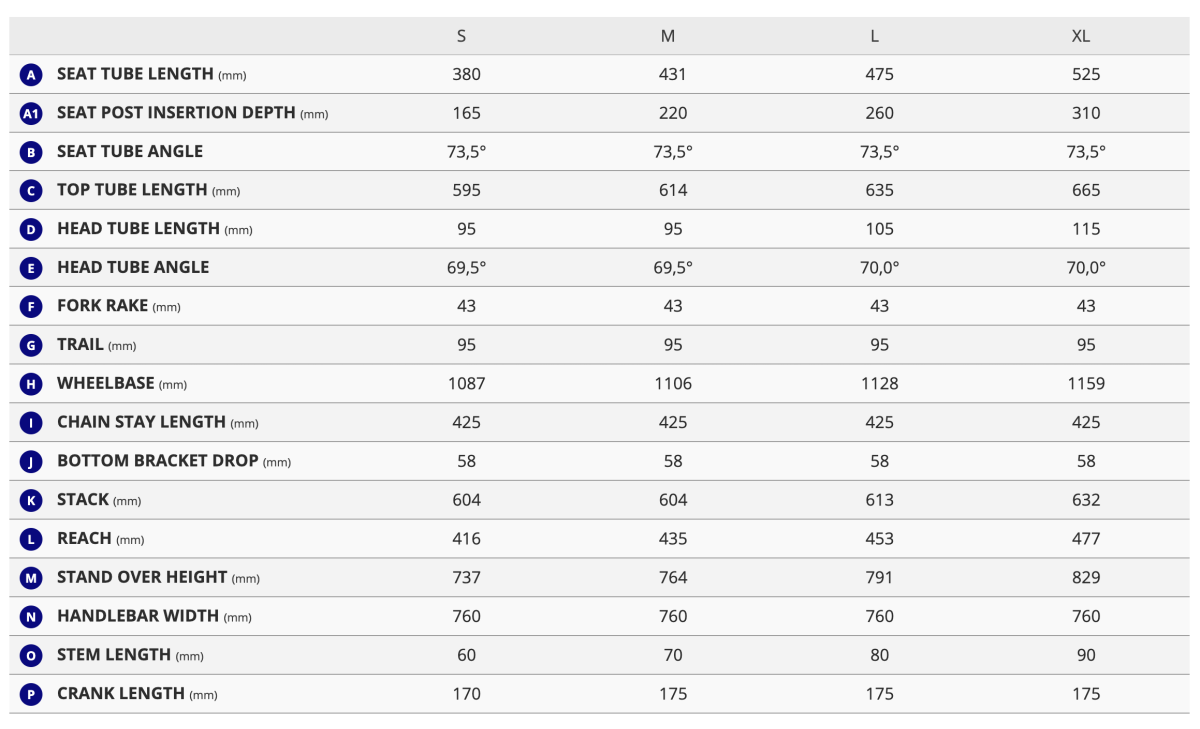1200x729 pixels.
Task: Click the B badge for seat tube angle
Action: [x=31, y=152]
